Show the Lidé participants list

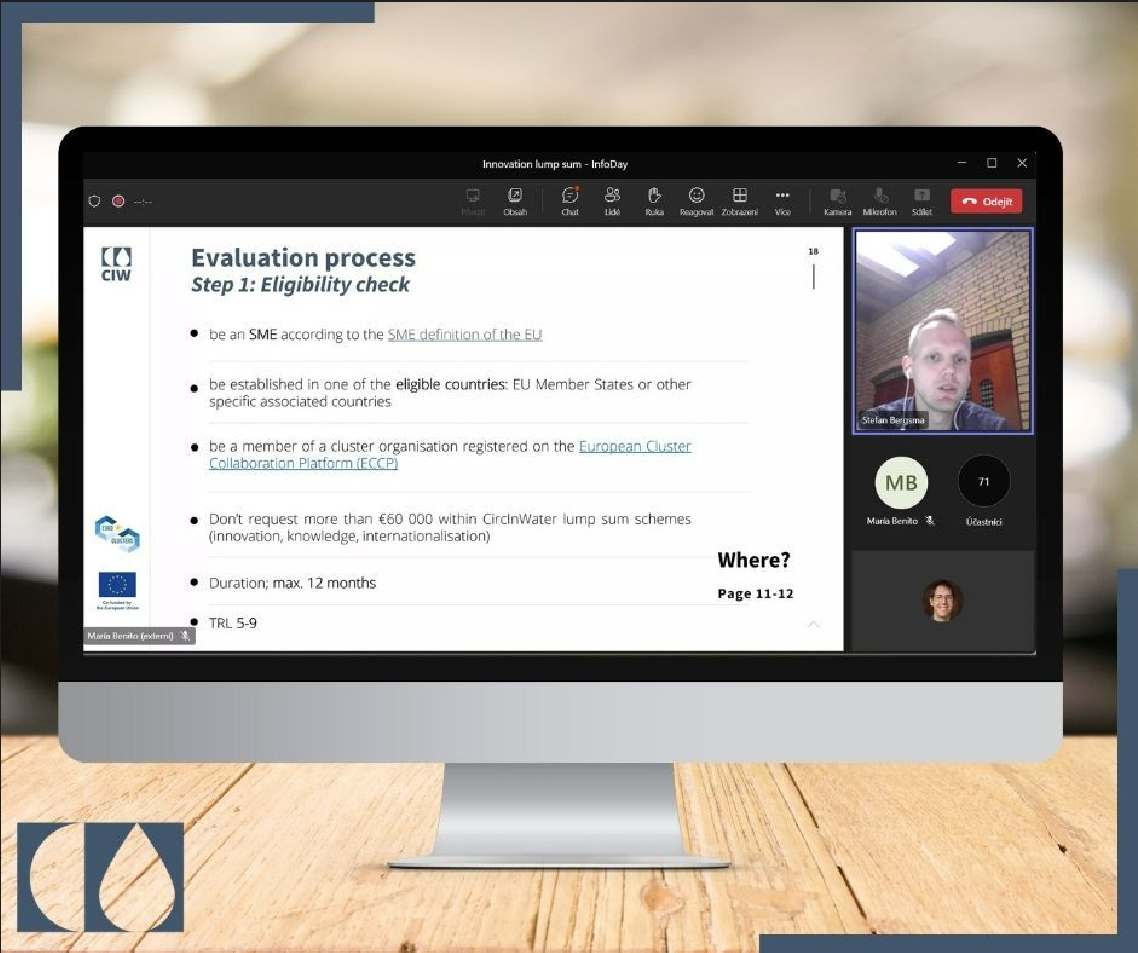click(x=612, y=200)
